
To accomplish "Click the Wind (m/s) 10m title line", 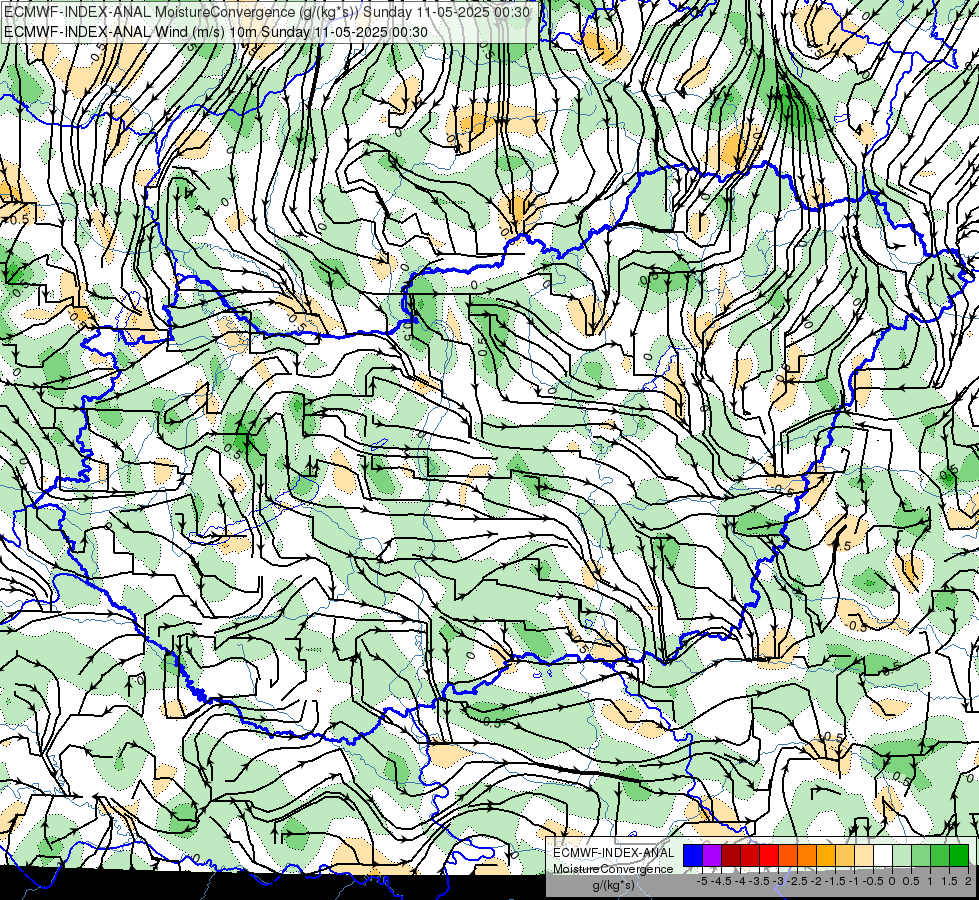I will [x=216, y=31].
